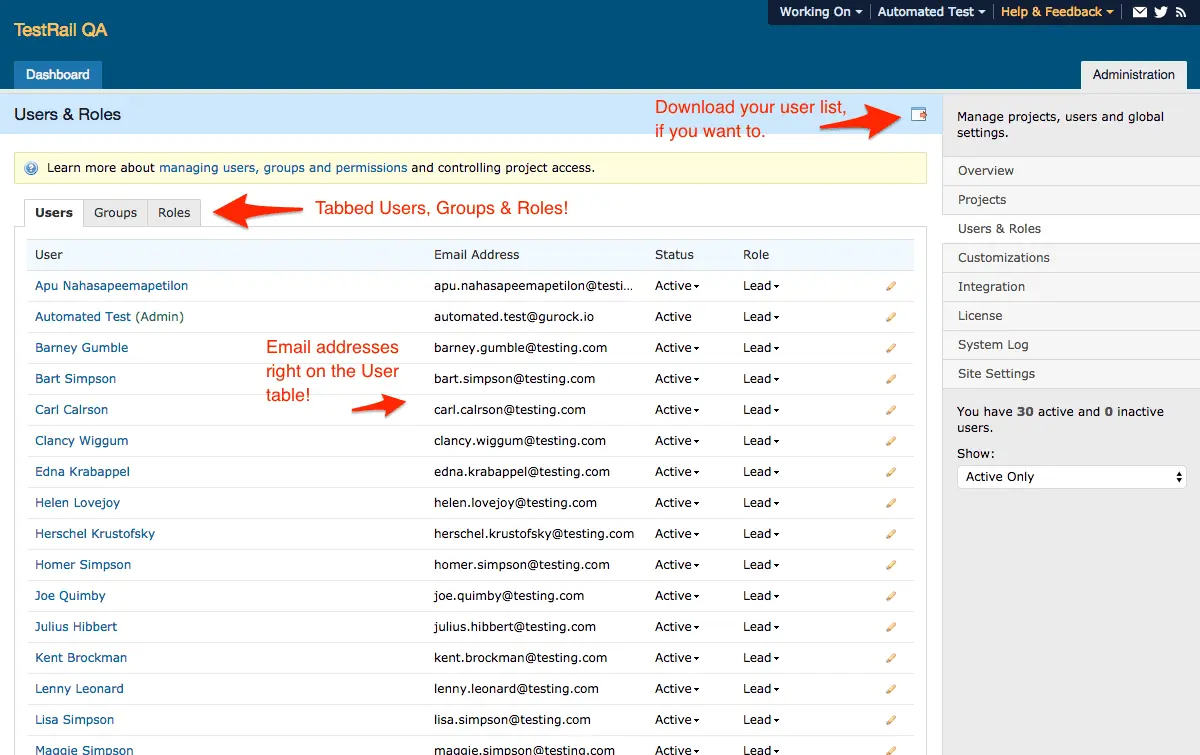Select Users & Roles in the admin sidebar
The height and width of the screenshot is (755, 1200).
[1071, 229]
